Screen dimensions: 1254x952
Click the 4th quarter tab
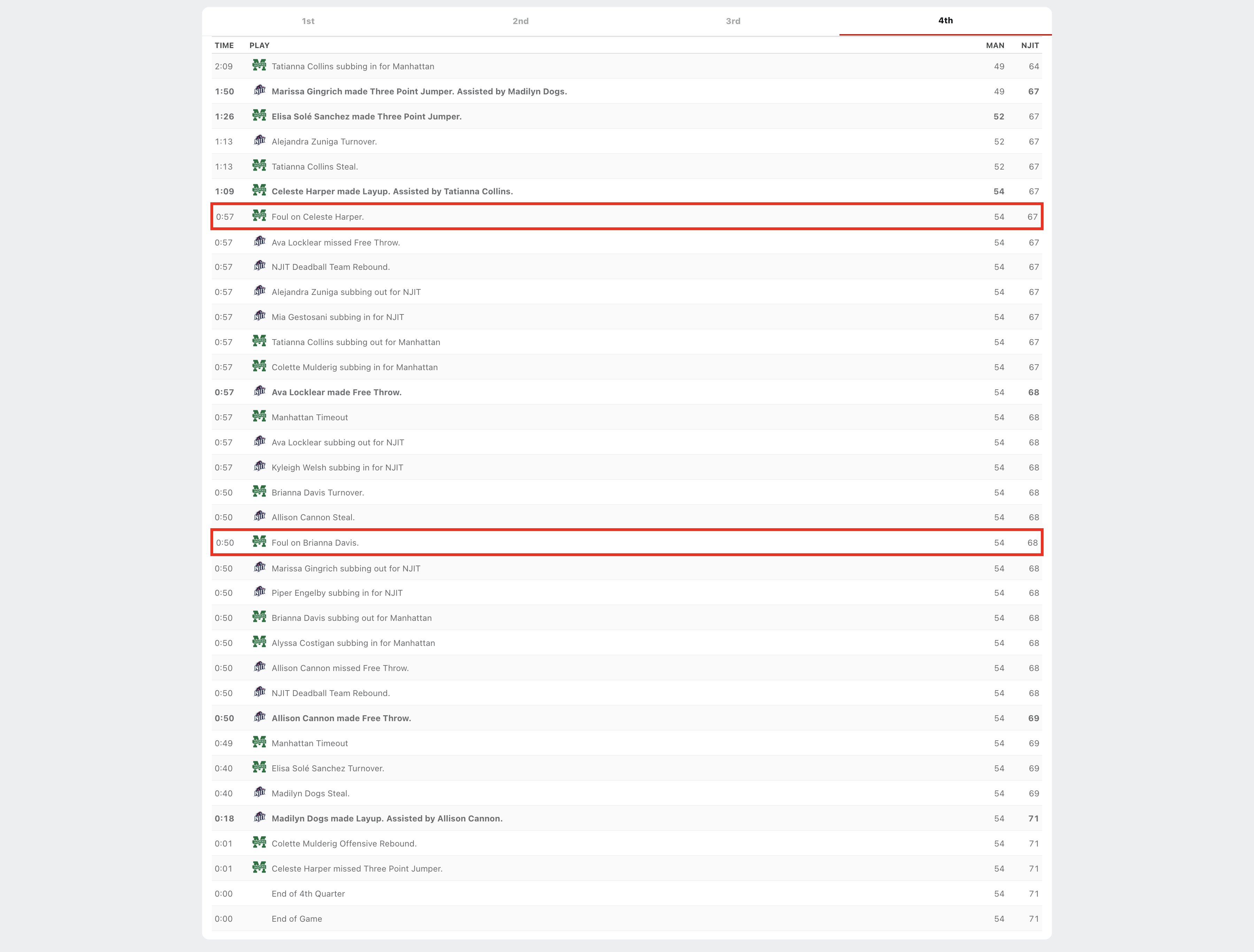coord(945,21)
